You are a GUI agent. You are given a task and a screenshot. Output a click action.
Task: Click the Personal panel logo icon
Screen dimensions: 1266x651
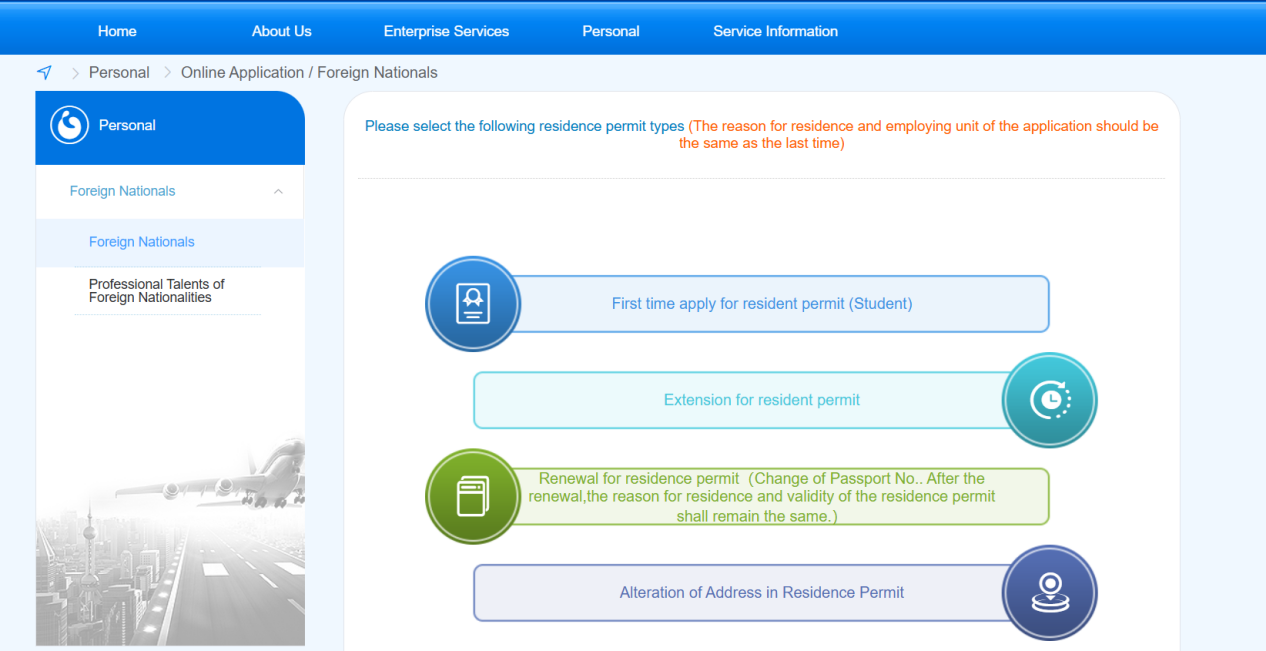[x=70, y=126]
